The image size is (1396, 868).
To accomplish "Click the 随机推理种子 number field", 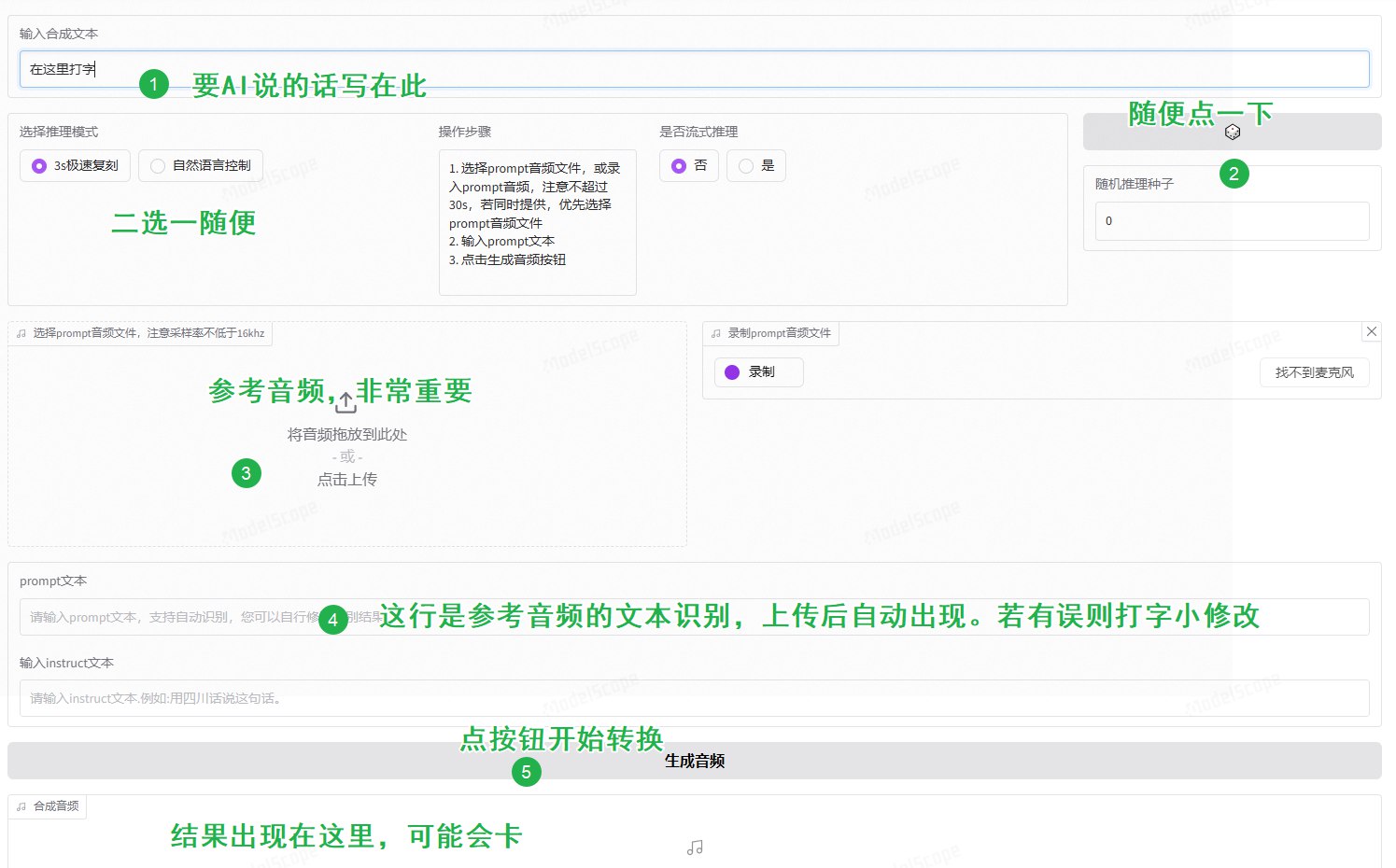I will tap(1231, 222).
